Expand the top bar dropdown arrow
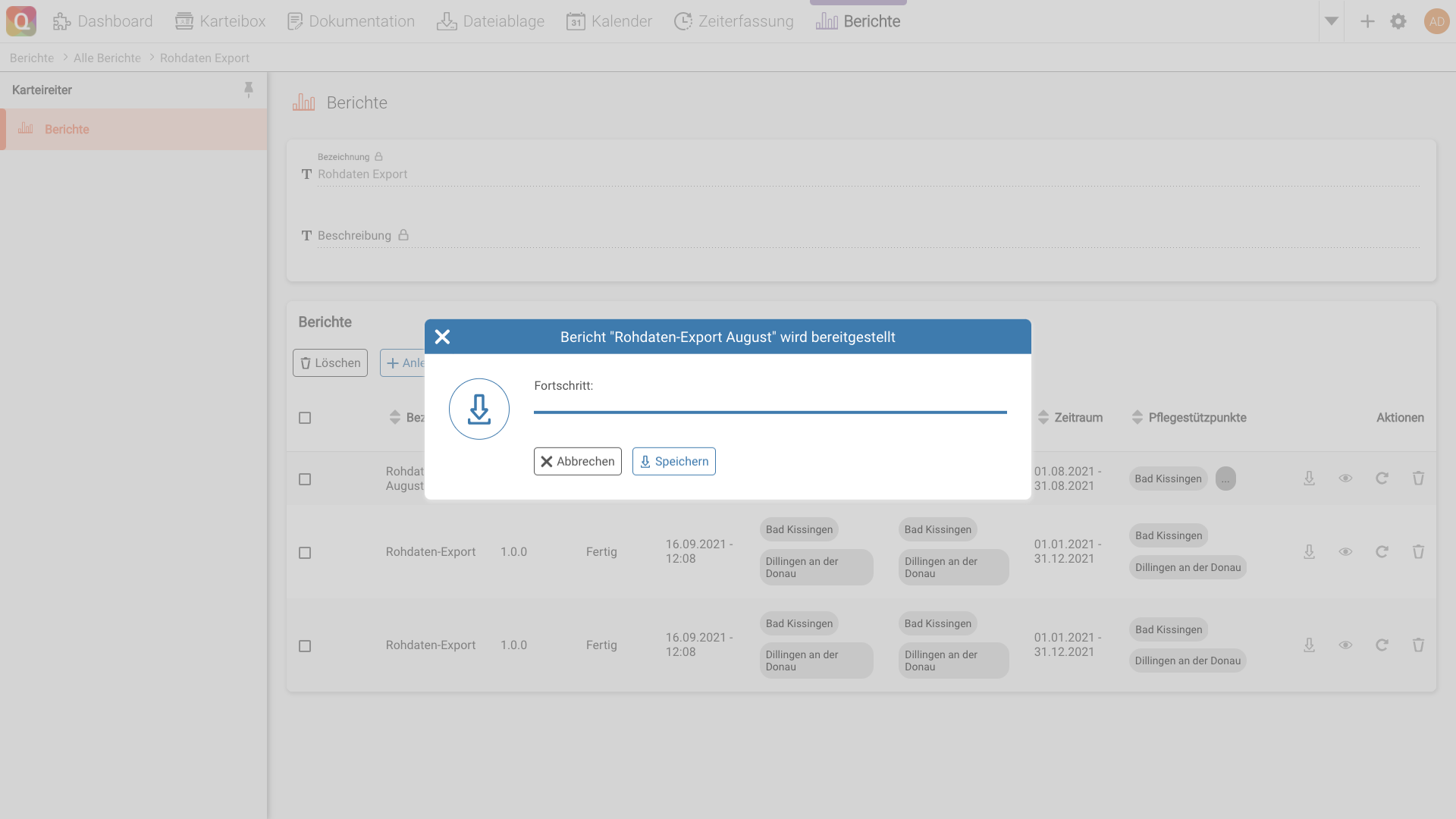The height and width of the screenshot is (819, 1456). (1331, 21)
